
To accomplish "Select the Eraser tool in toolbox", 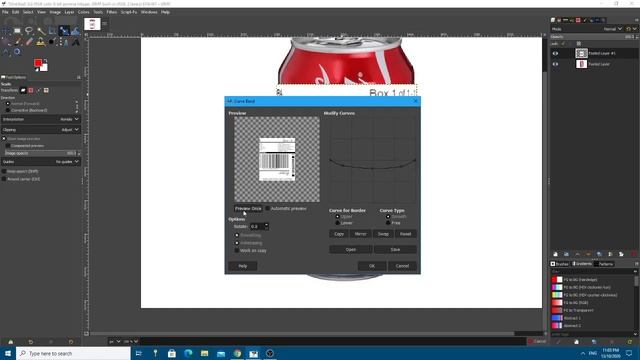I will (x=29, y=42).
